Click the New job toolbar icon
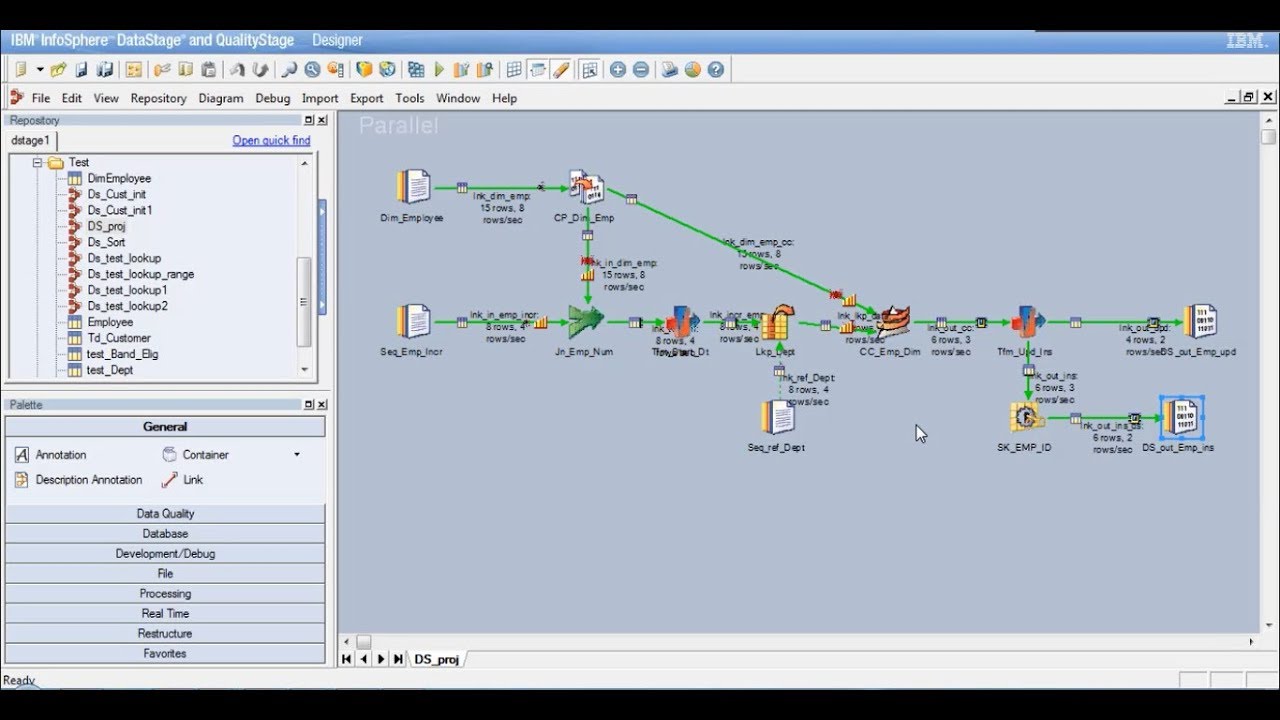This screenshot has height=720, width=1280. tap(20, 70)
